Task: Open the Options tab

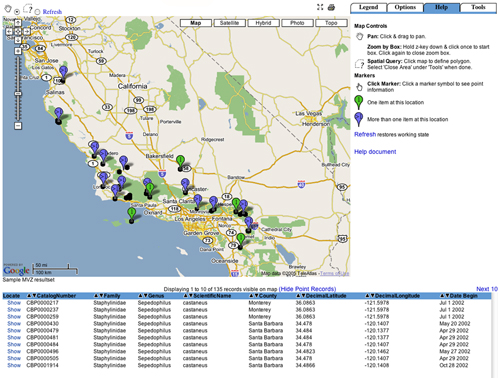Action: click(x=405, y=7)
